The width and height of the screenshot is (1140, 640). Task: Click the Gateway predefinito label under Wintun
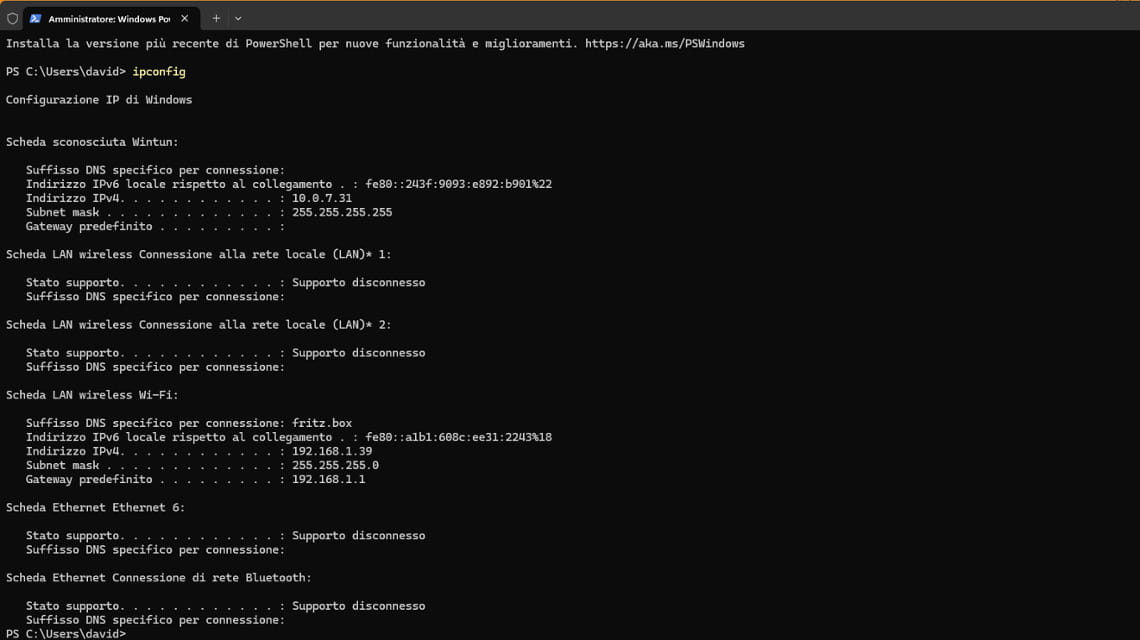[x=89, y=226]
